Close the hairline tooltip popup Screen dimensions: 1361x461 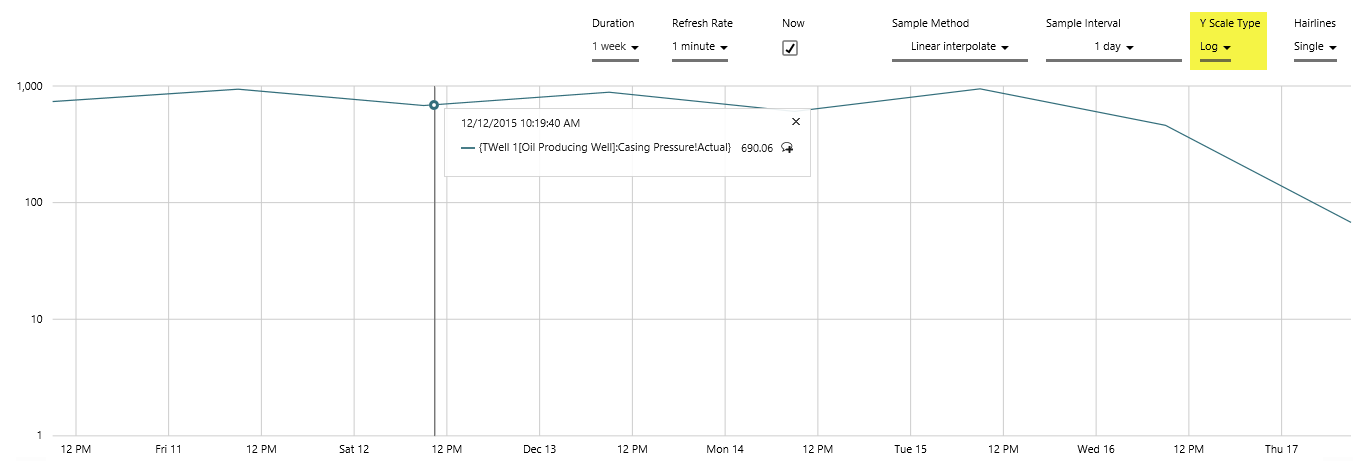click(796, 121)
